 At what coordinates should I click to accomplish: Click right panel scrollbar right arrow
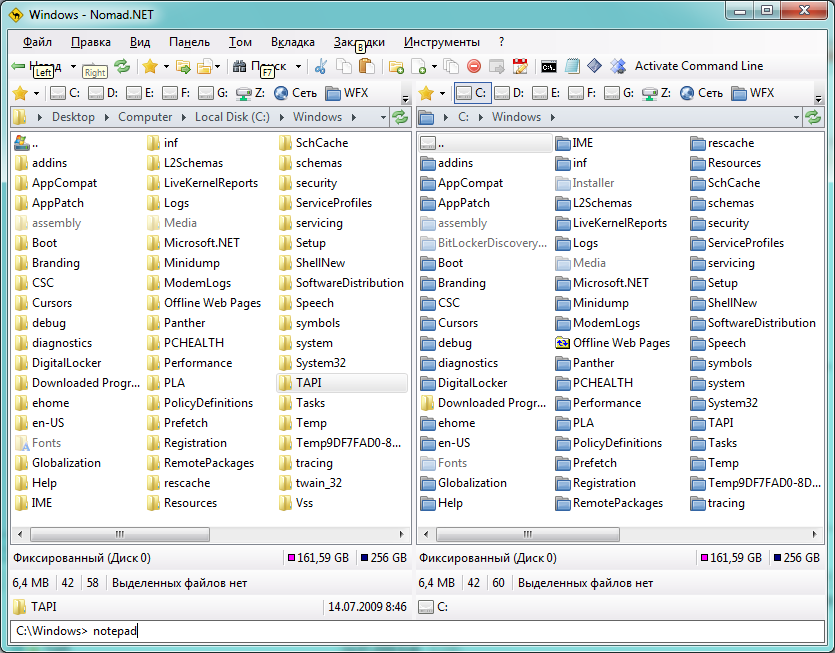pyautogui.click(x=814, y=534)
